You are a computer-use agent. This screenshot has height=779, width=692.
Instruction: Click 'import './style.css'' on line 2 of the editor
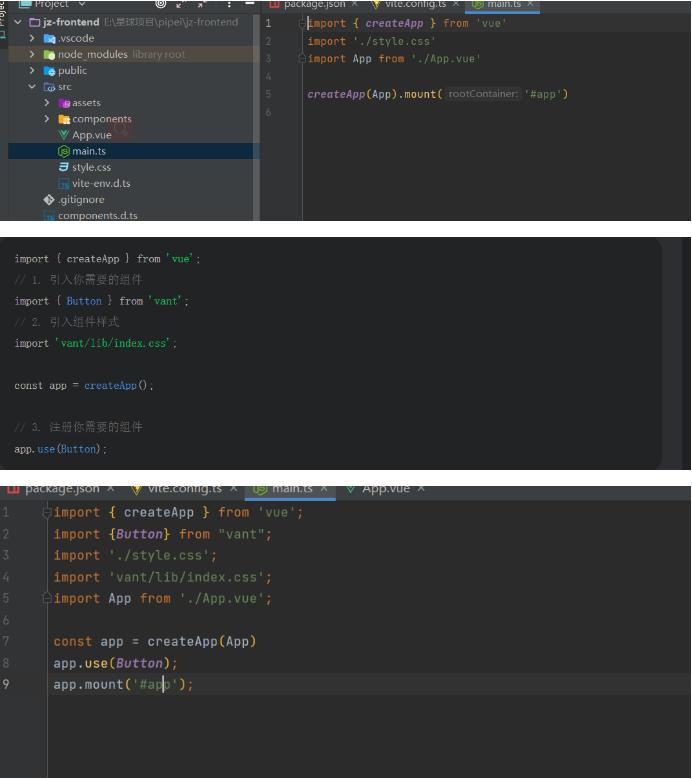click(371, 41)
